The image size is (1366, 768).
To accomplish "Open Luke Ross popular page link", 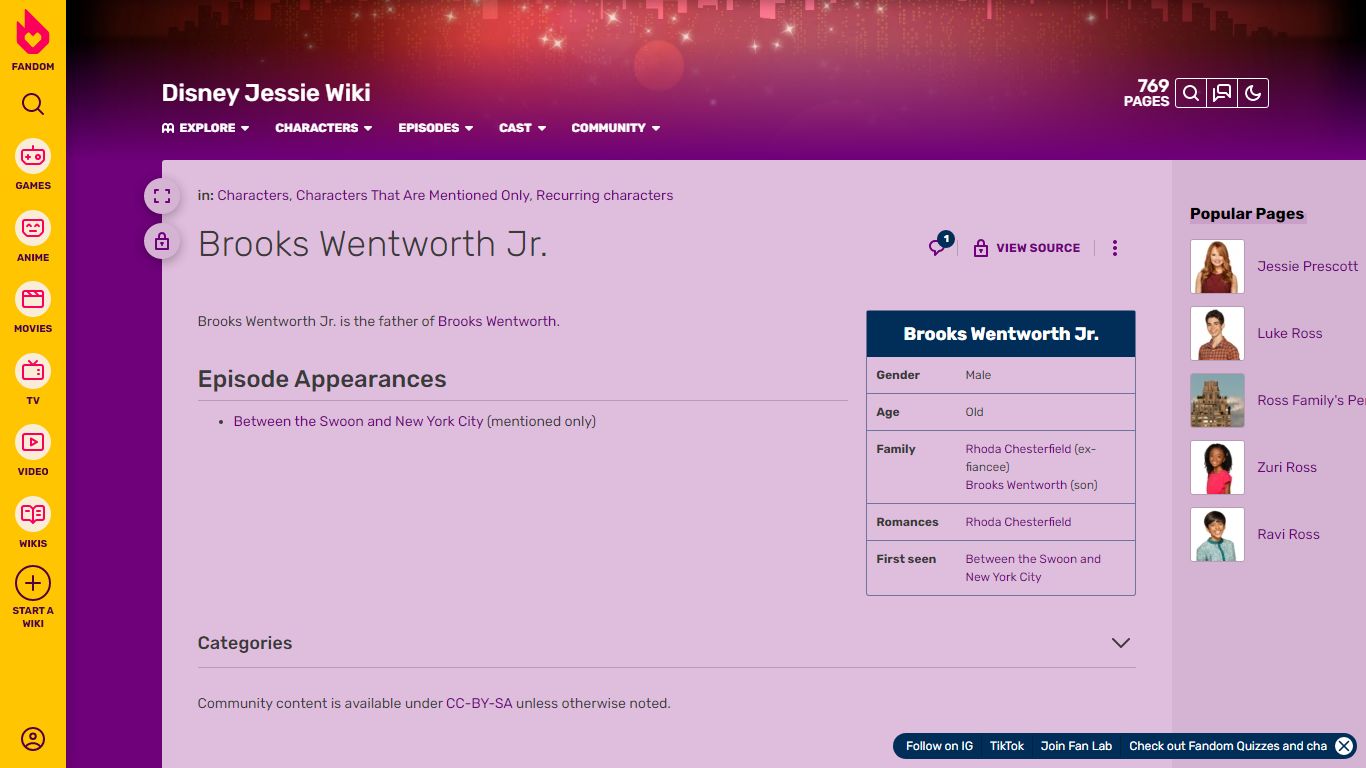I will 1289,333.
